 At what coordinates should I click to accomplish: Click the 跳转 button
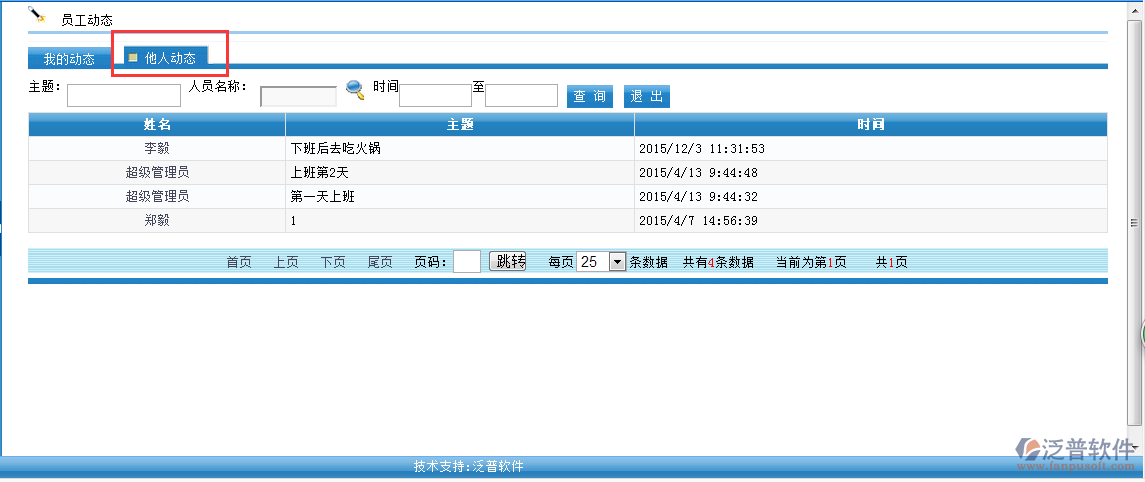point(507,262)
